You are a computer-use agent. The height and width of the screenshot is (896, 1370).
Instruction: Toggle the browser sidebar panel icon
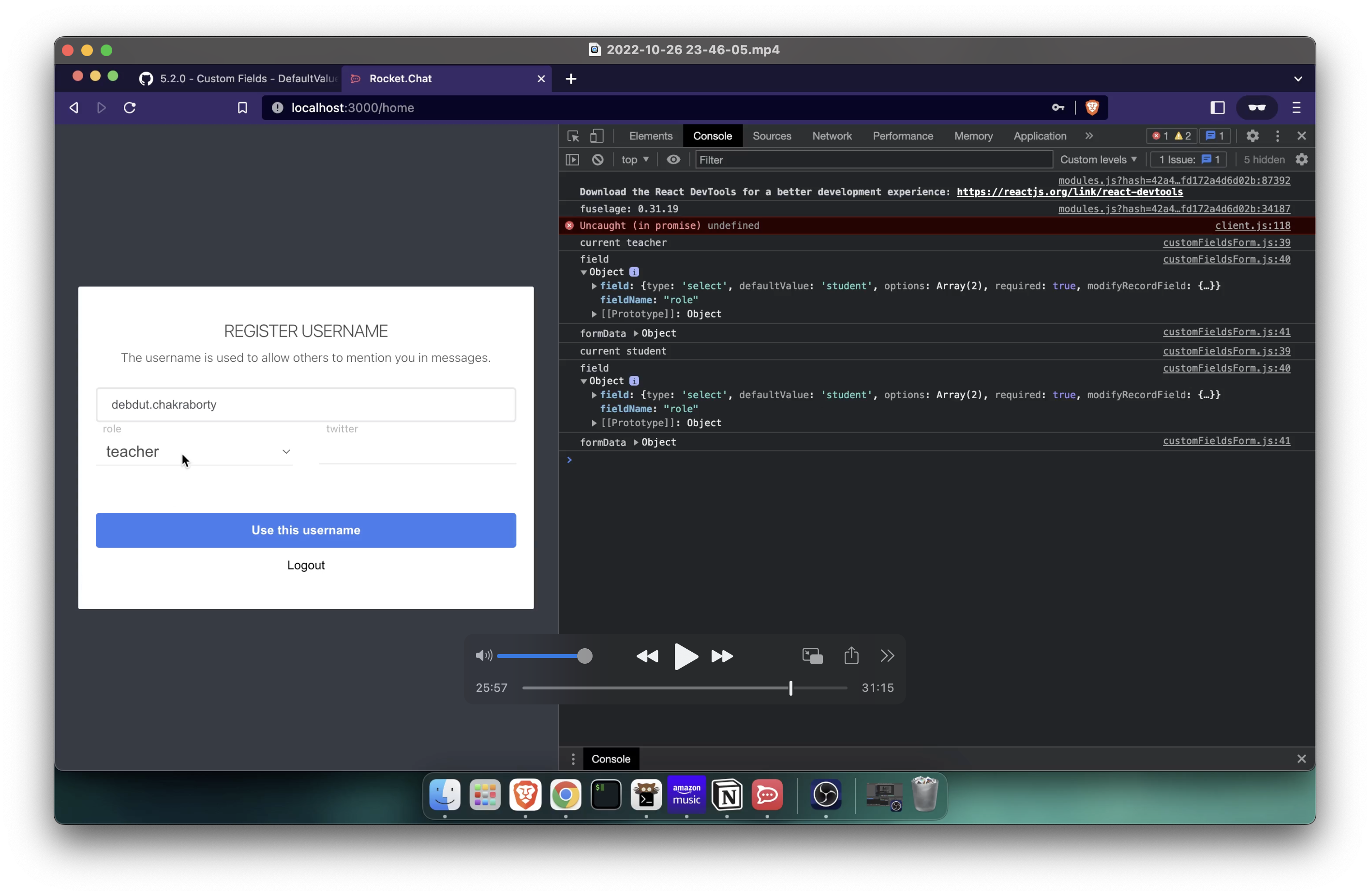coord(1218,108)
